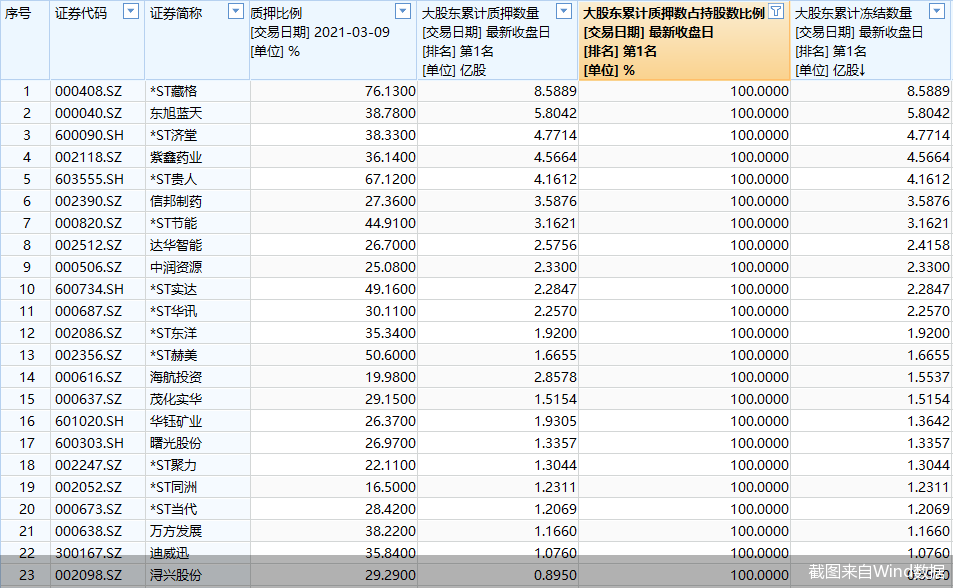Click the security name 茂化实华
The image size is (953, 588).
coord(176,399)
